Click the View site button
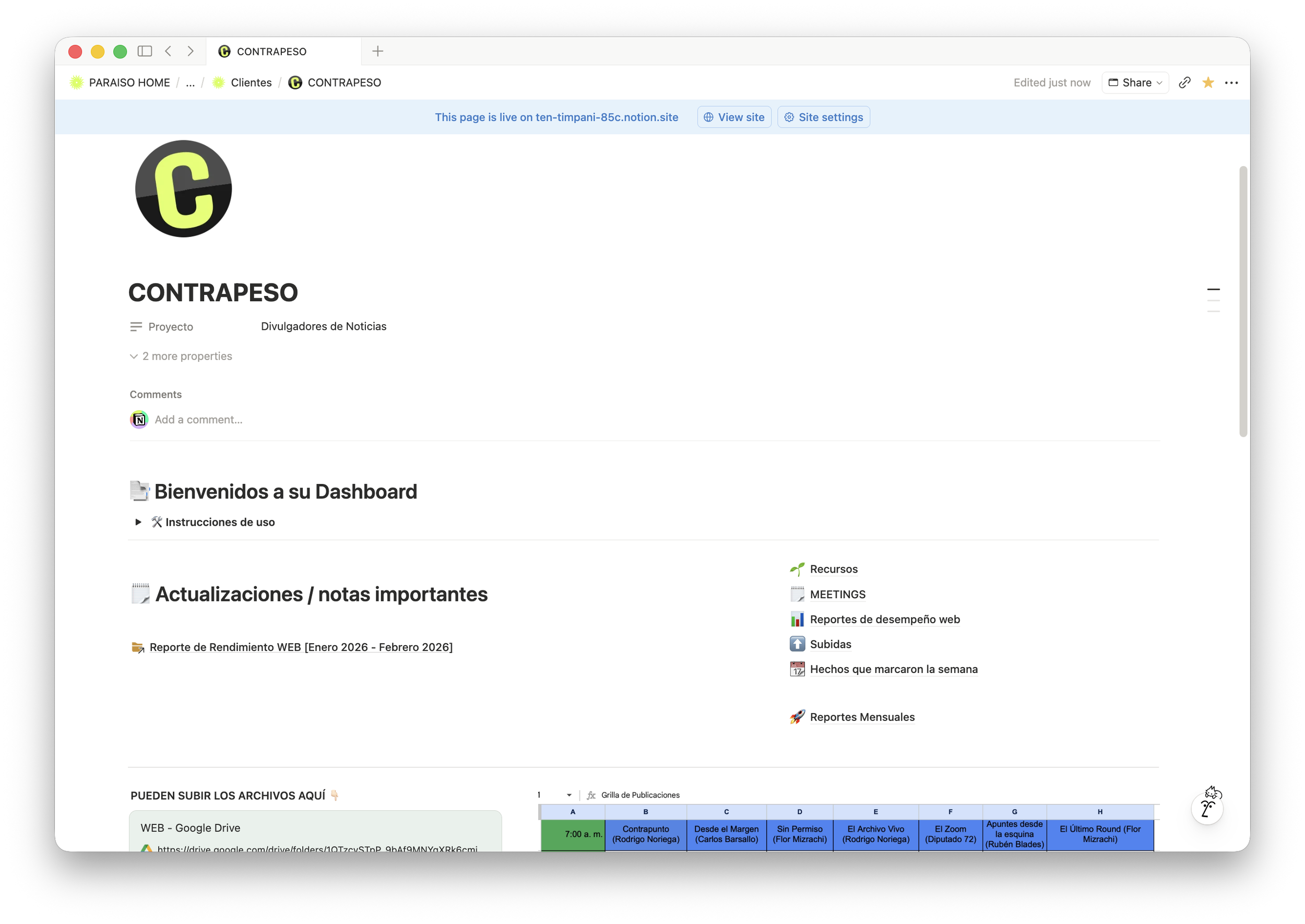 tap(734, 117)
